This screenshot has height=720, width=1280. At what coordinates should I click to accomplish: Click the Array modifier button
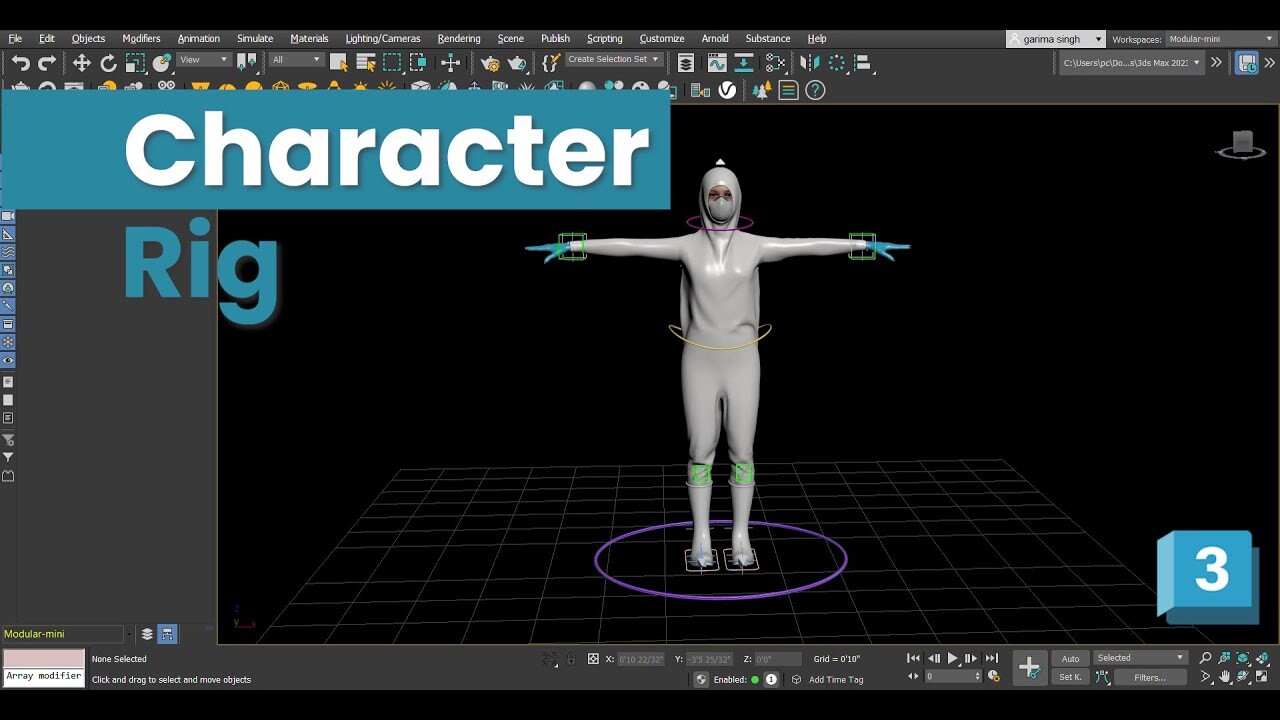point(43,675)
